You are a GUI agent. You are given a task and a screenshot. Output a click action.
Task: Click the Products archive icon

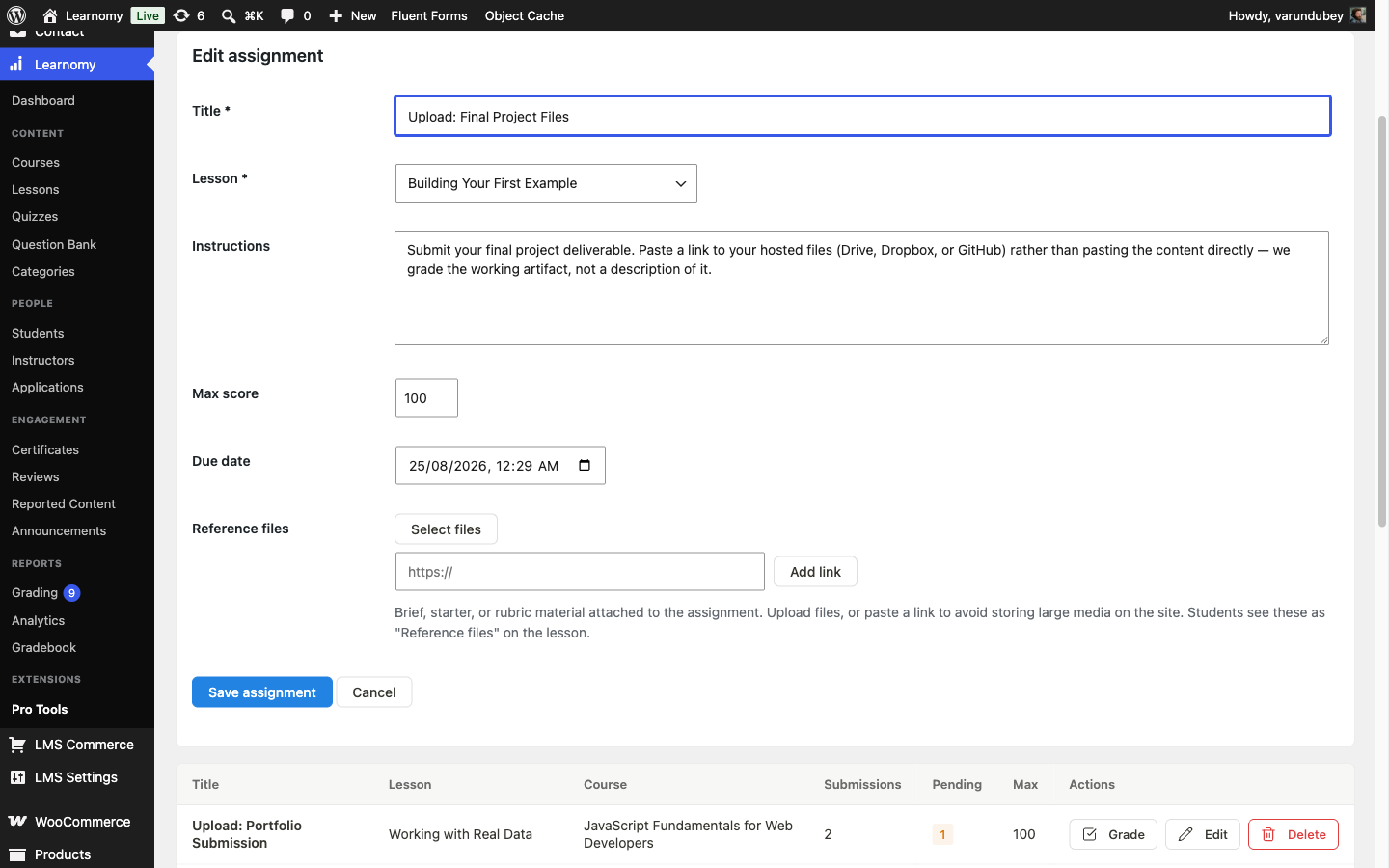(17, 854)
